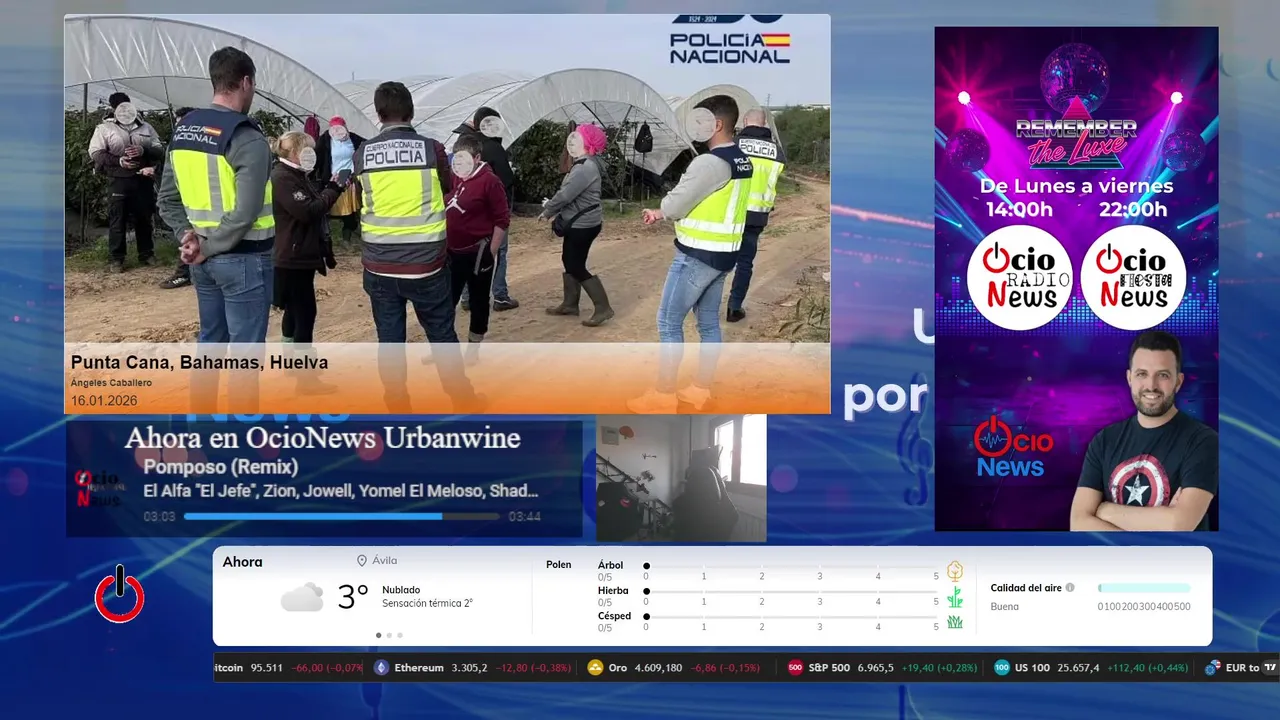This screenshot has width=1280, height=720.
Task: Click the webcam studio thumbnail
Action: point(681,478)
